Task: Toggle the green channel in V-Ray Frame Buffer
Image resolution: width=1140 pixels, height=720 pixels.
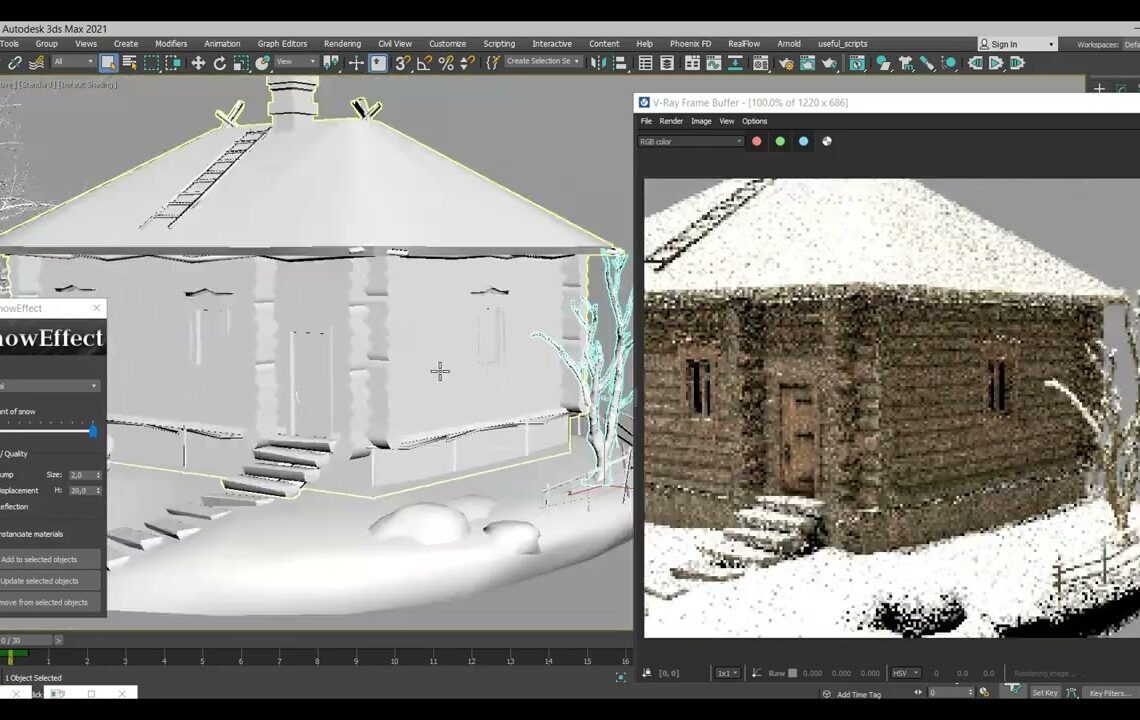Action: tap(780, 141)
